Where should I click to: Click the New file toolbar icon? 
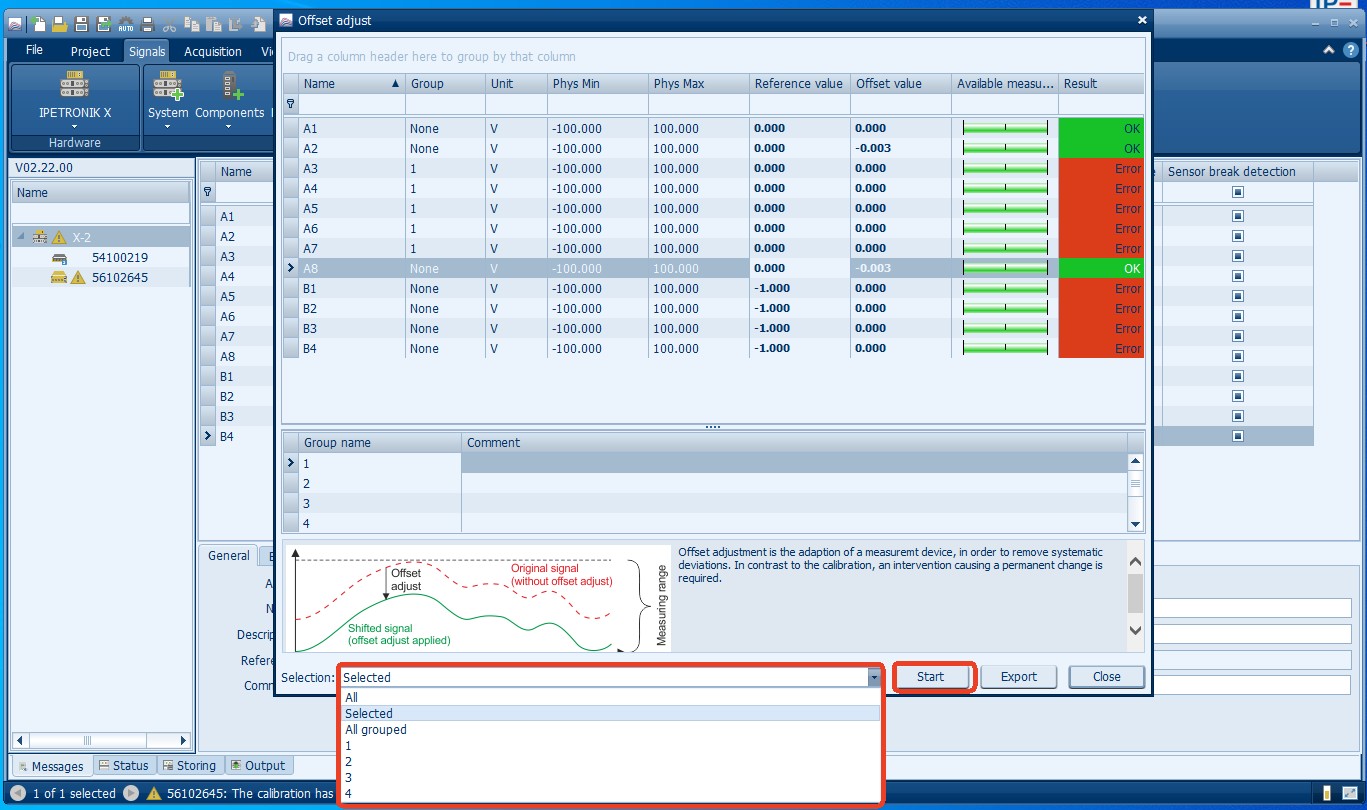39,23
